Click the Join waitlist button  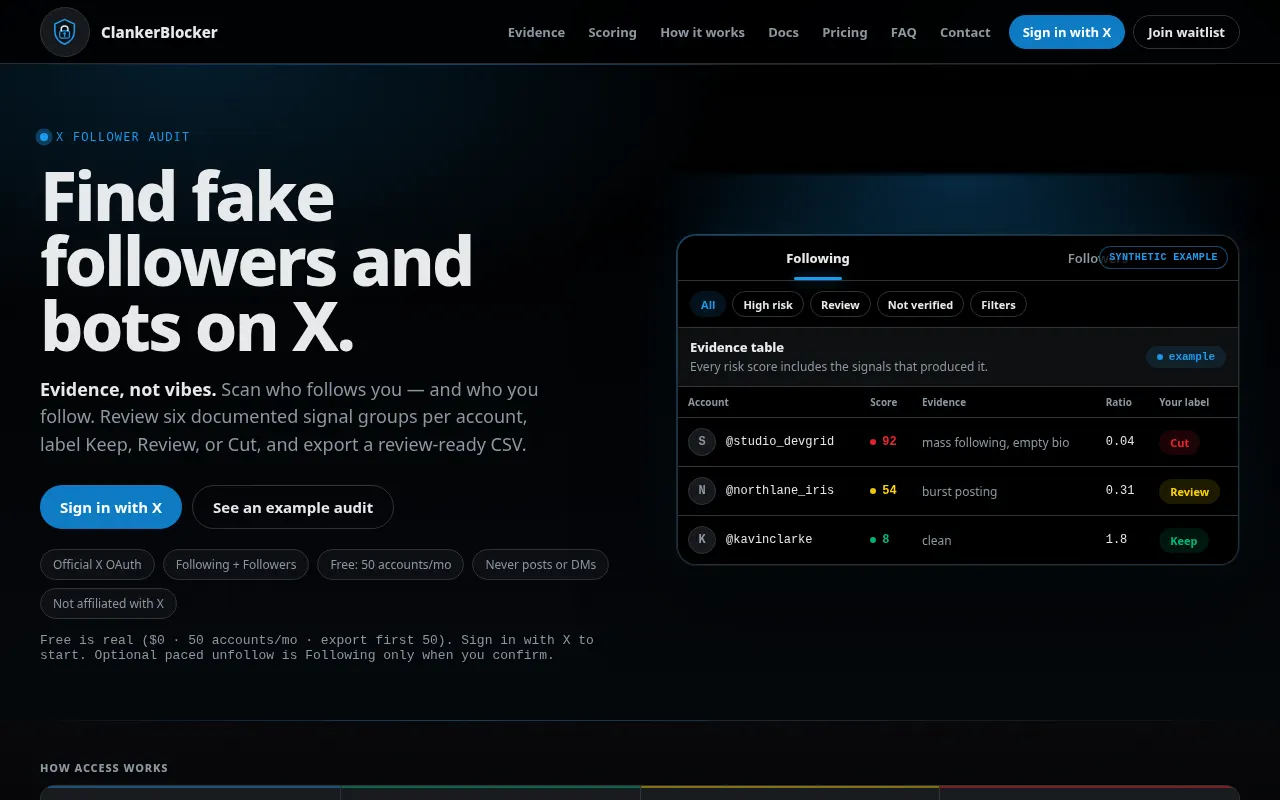click(1186, 32)
